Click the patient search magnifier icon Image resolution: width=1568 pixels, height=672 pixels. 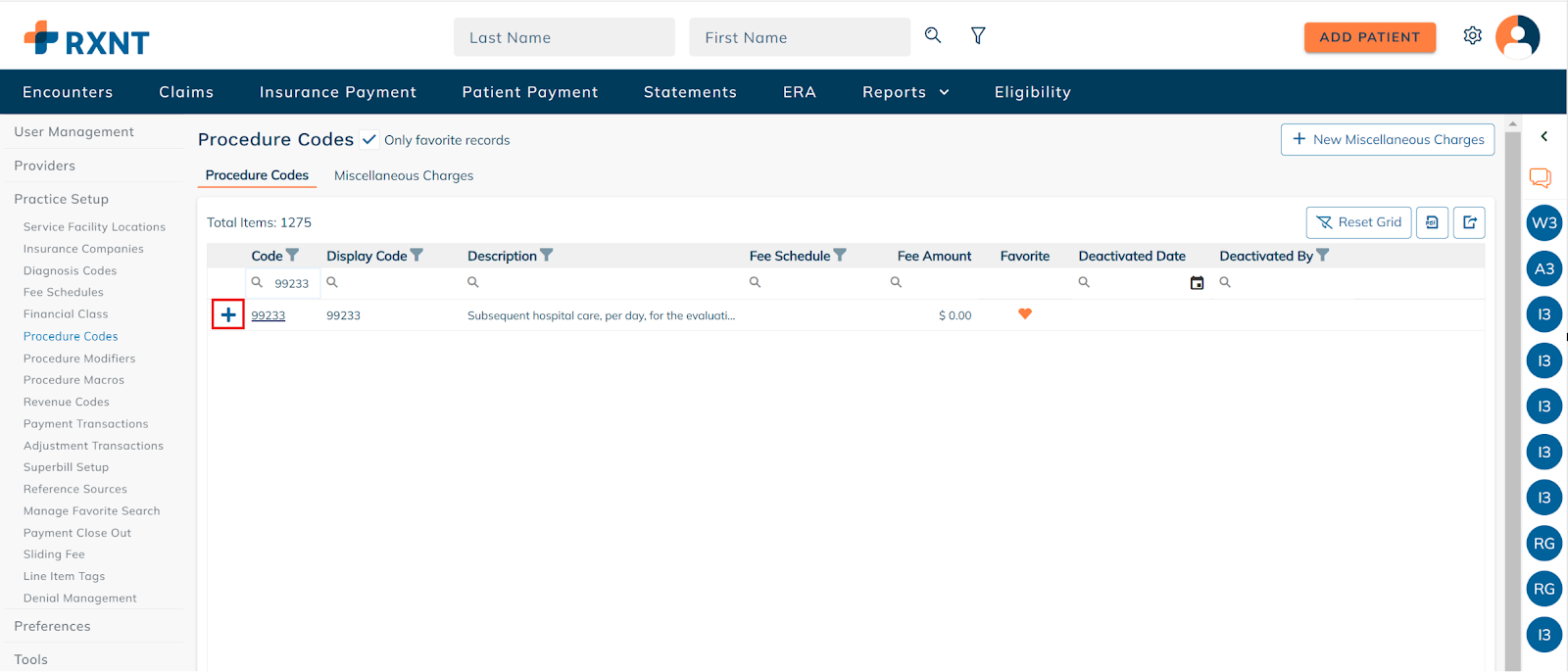(x=933, y=35)
